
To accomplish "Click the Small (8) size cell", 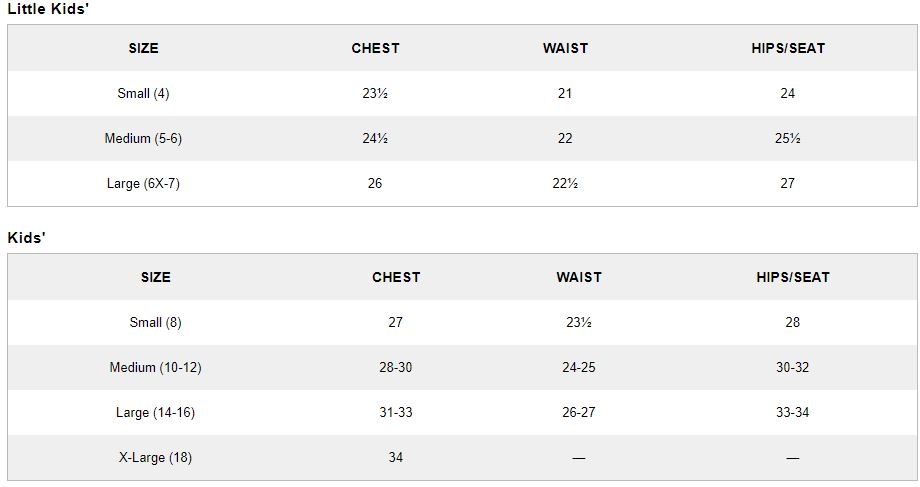I will click(155, 323).
